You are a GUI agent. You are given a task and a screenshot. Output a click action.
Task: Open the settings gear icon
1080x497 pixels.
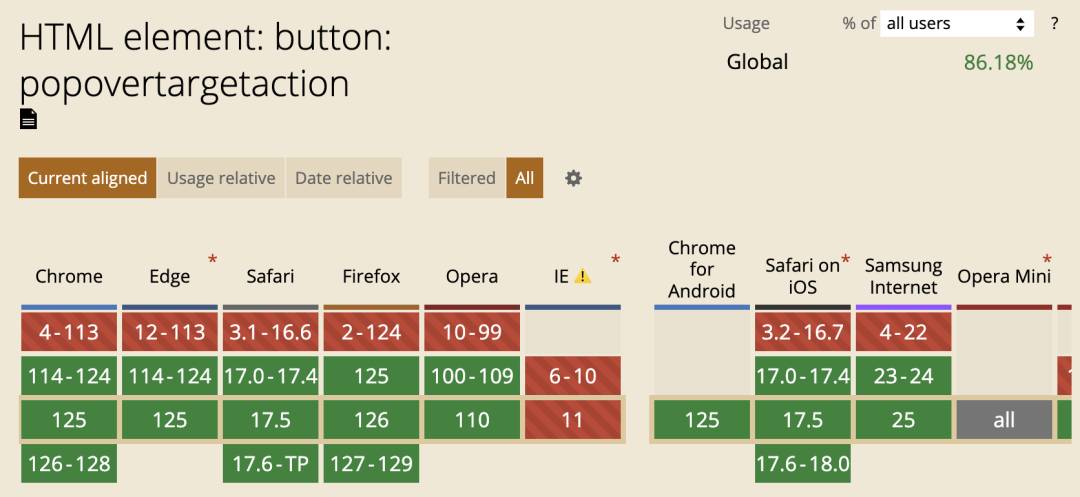[573, 178]
